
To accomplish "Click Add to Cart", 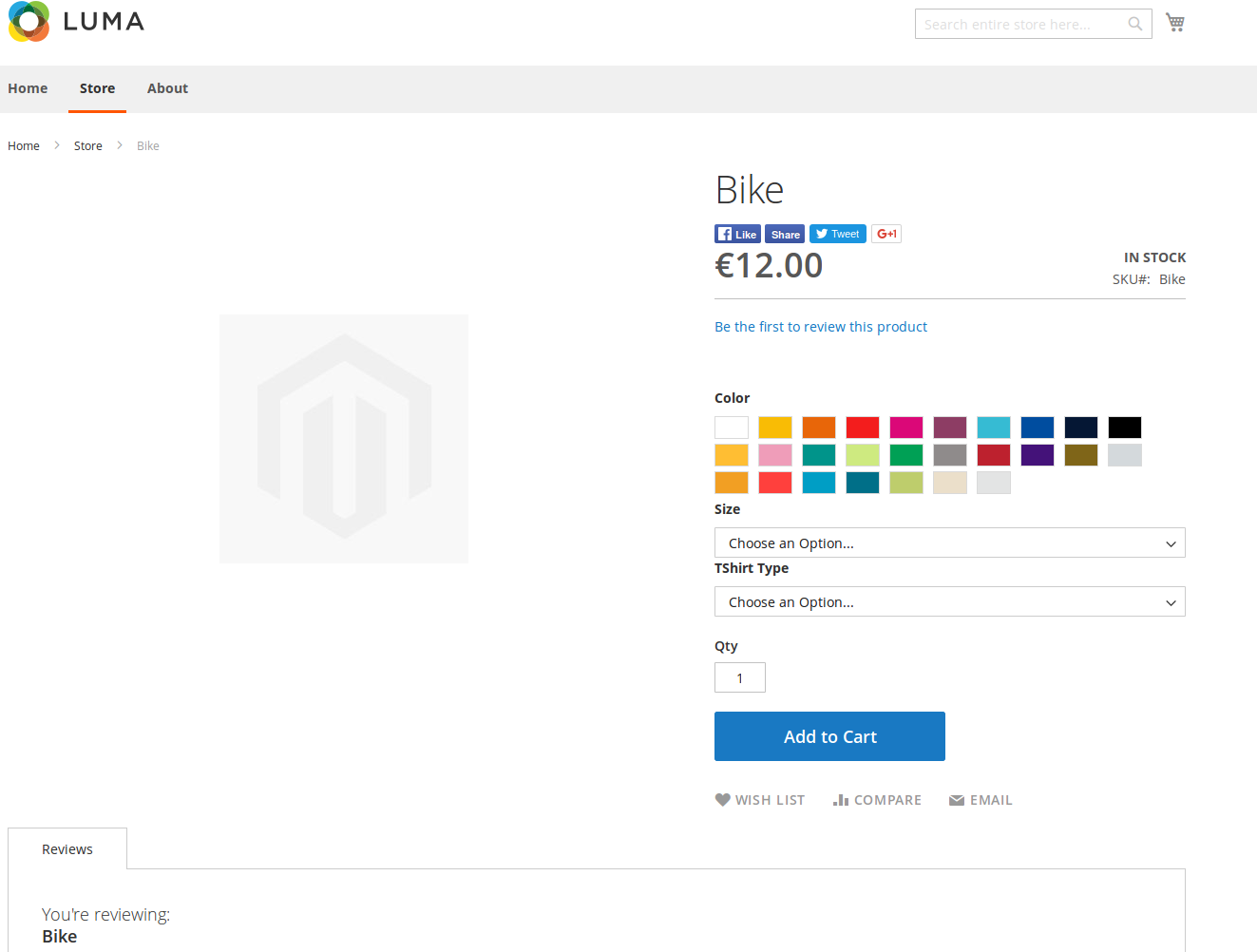I will pyautogui.click(x=829, y=736).
